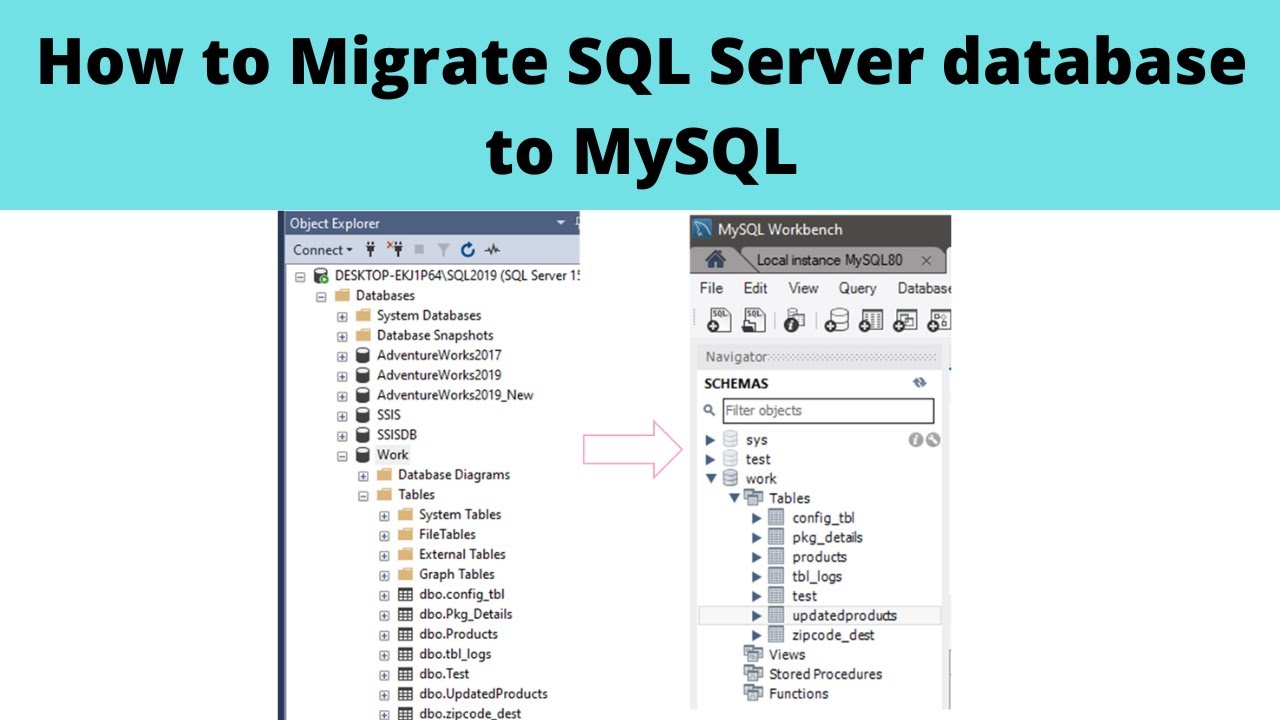Select the SSIS database in Object Explorer
Viewport: 1280px width, 720px height.
[x=388, y=415]
